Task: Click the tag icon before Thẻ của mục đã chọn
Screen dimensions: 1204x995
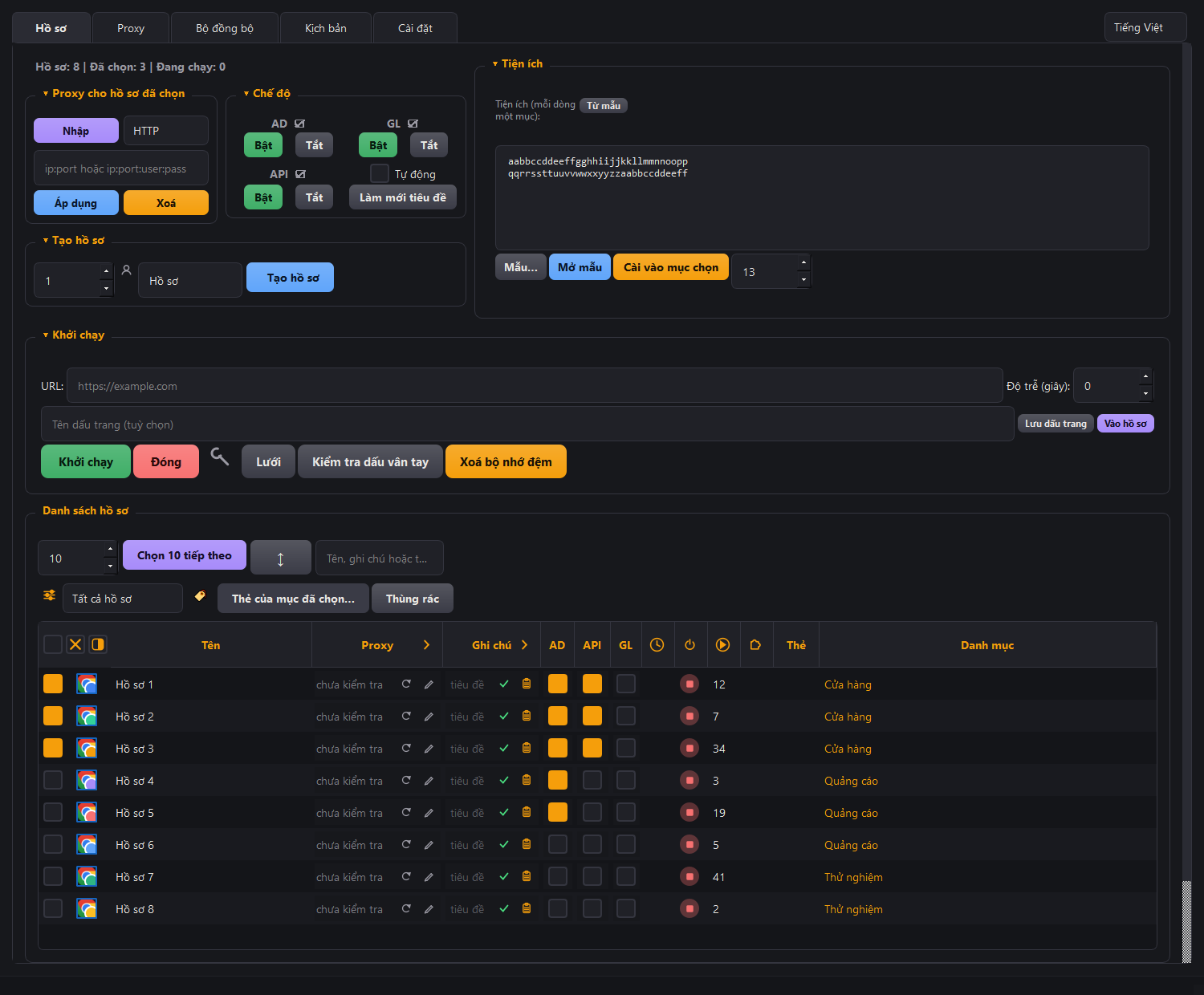Action: click(x=200, y=595)
